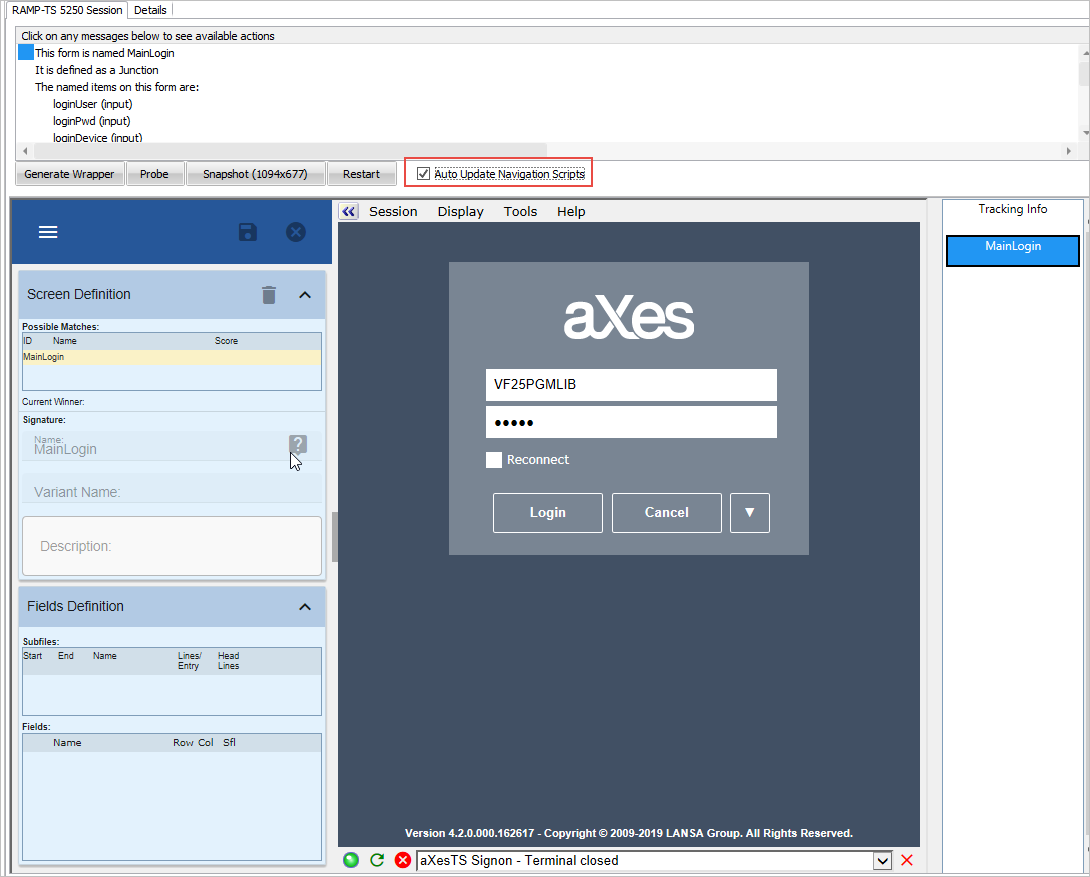This screenshot has height=877, width=1090.
Task: Click scroll right arrow in messages list
Action: [x=1069, y=151]
